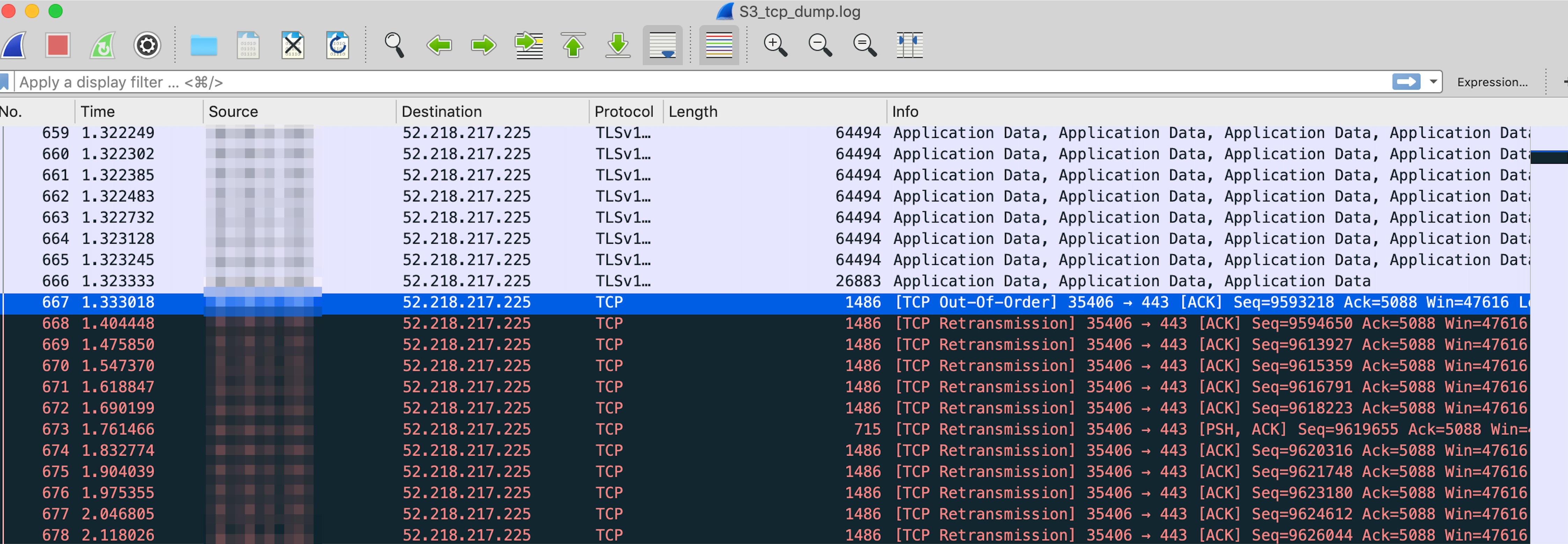Open Find a packet magnifier
The height and width of the screenshot is (544, 1568).
pyautogui.click(x=394, y=45)
